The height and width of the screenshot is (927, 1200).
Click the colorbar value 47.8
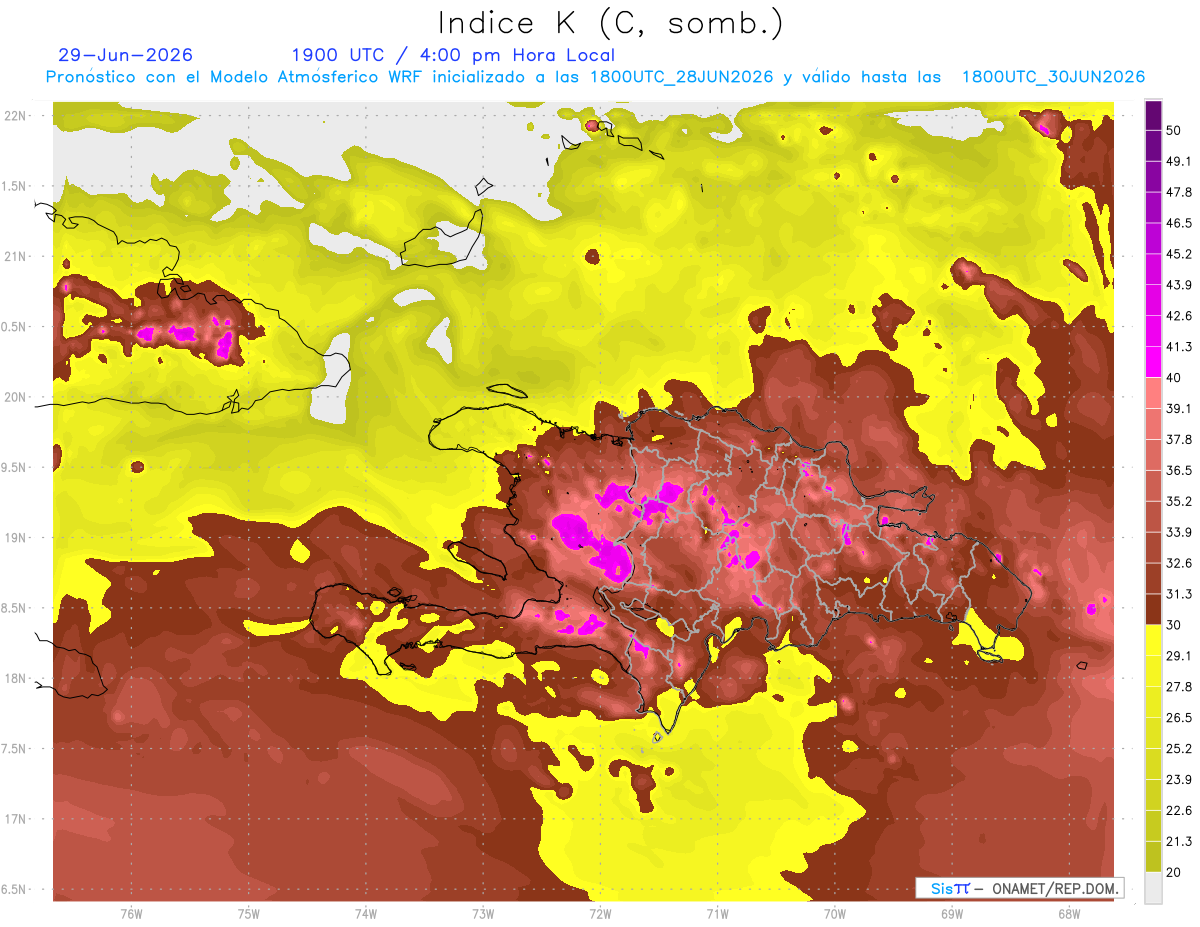(x=1179, y=191)
